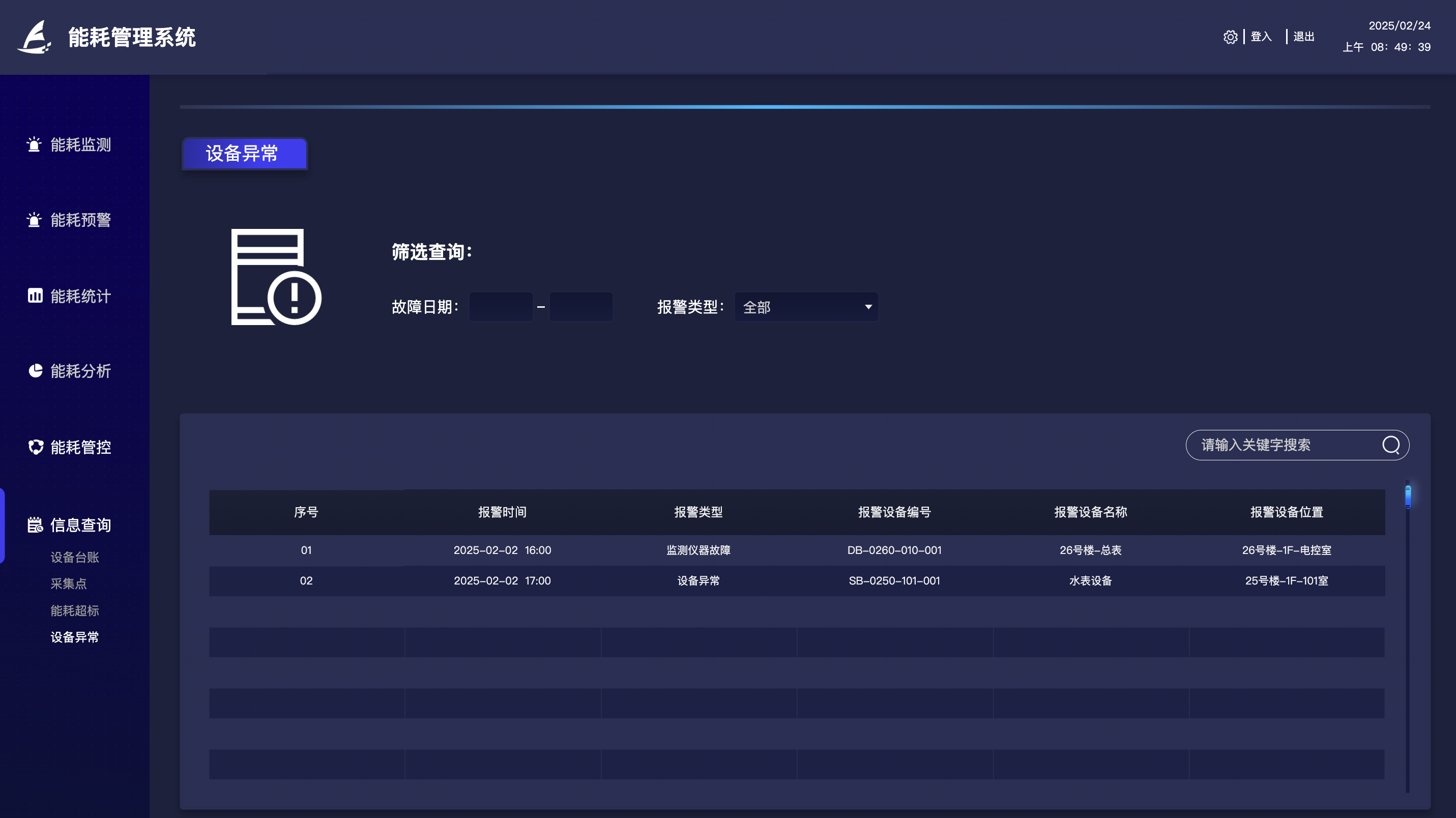
Task: Click the 信息查询 query icon
Action: coord(35,524)
